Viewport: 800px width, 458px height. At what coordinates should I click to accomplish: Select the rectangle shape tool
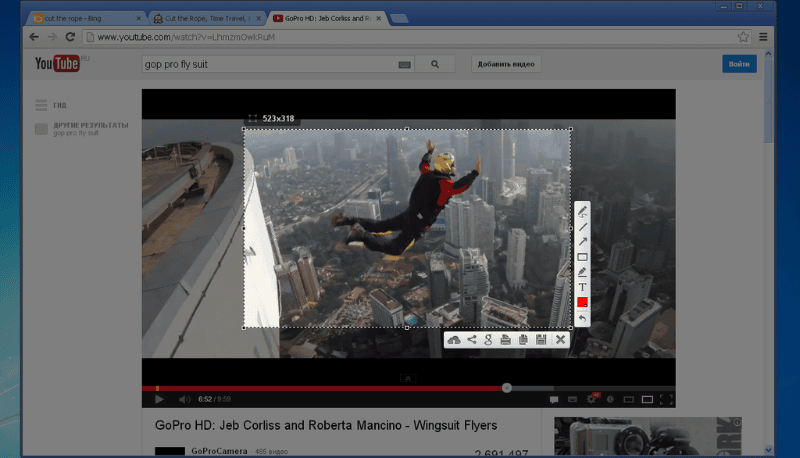[582, 257]
